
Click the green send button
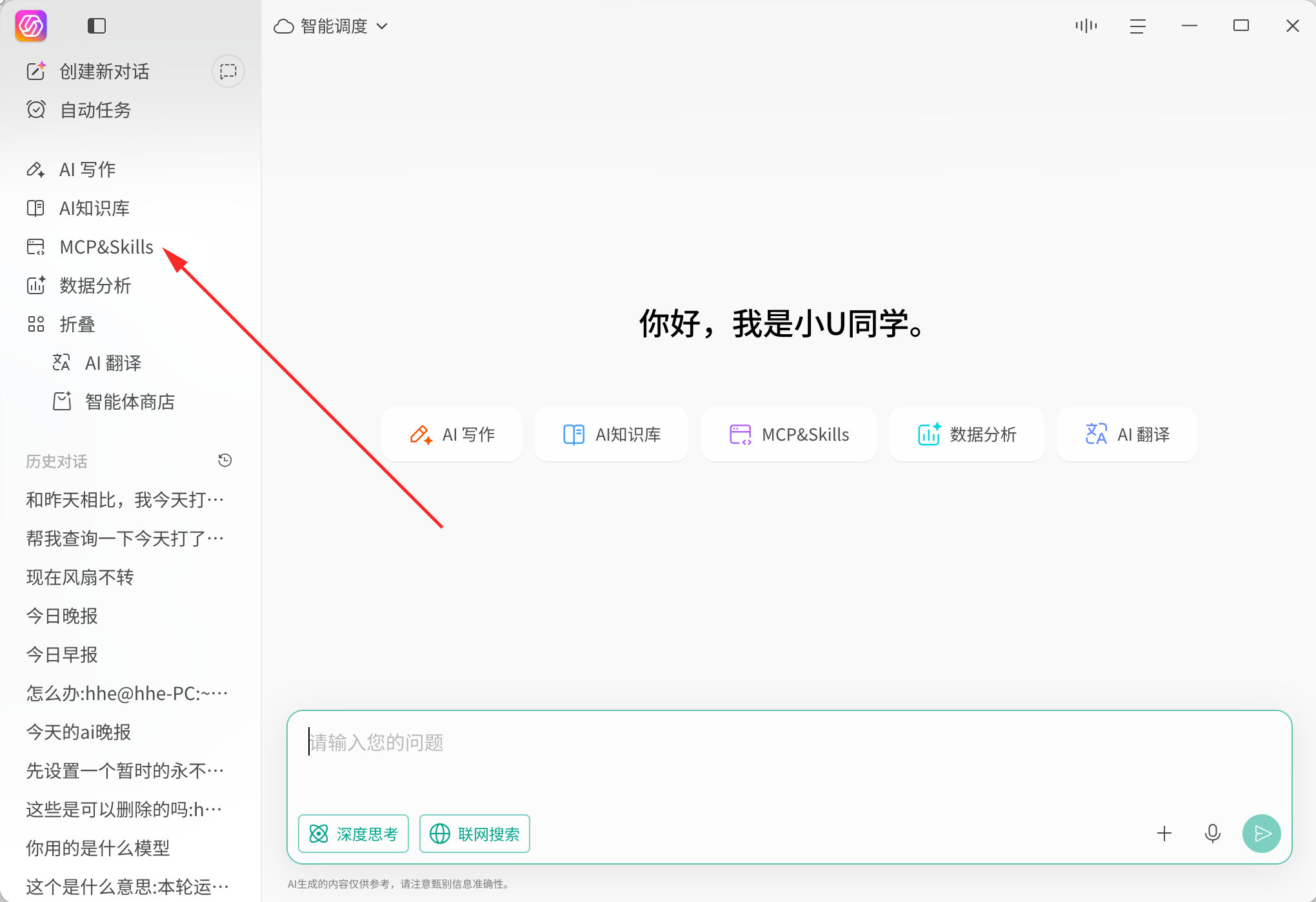coord(1262,834)
